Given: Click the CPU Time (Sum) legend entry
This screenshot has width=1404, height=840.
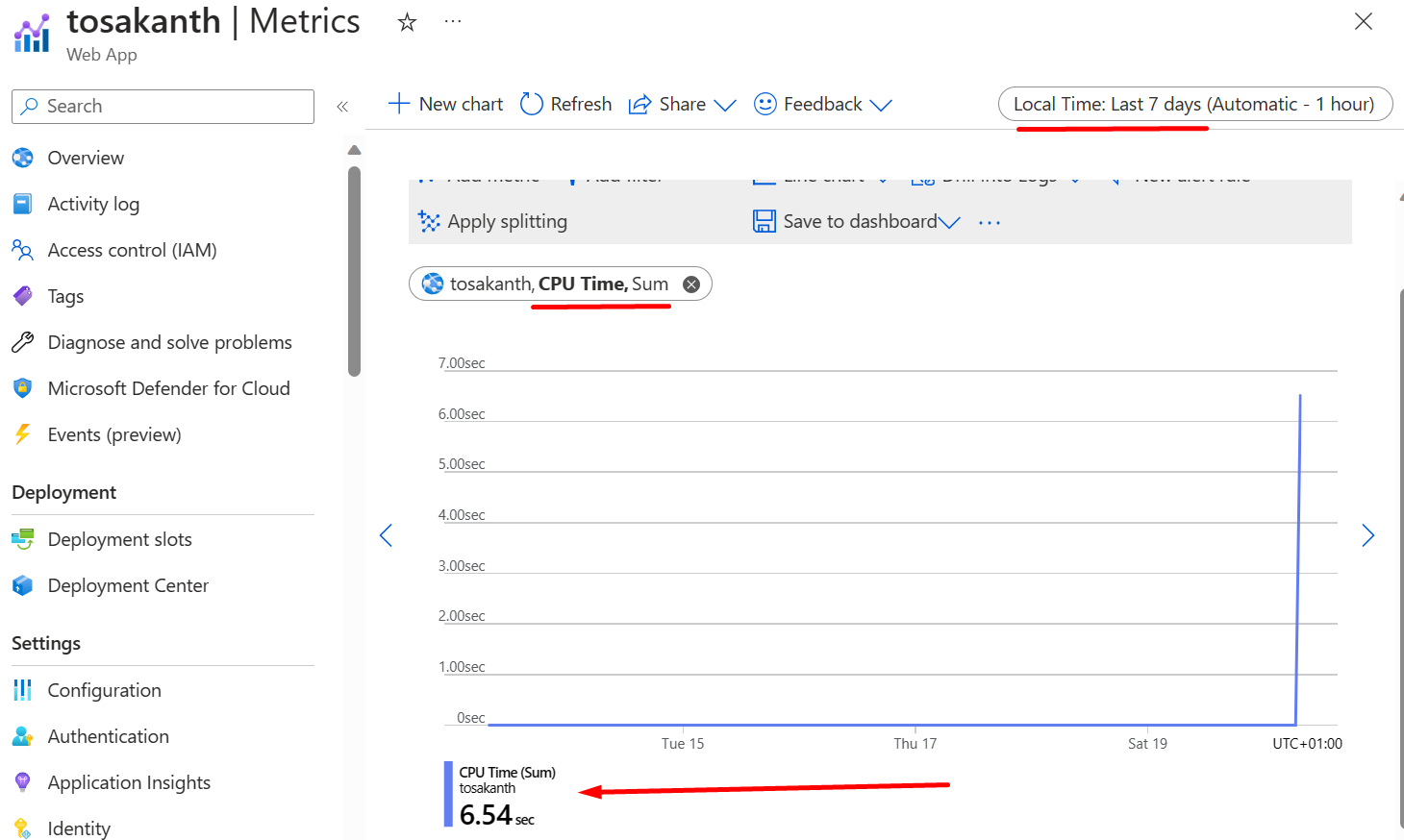Looking at the screenshot, I should point(507,773).
